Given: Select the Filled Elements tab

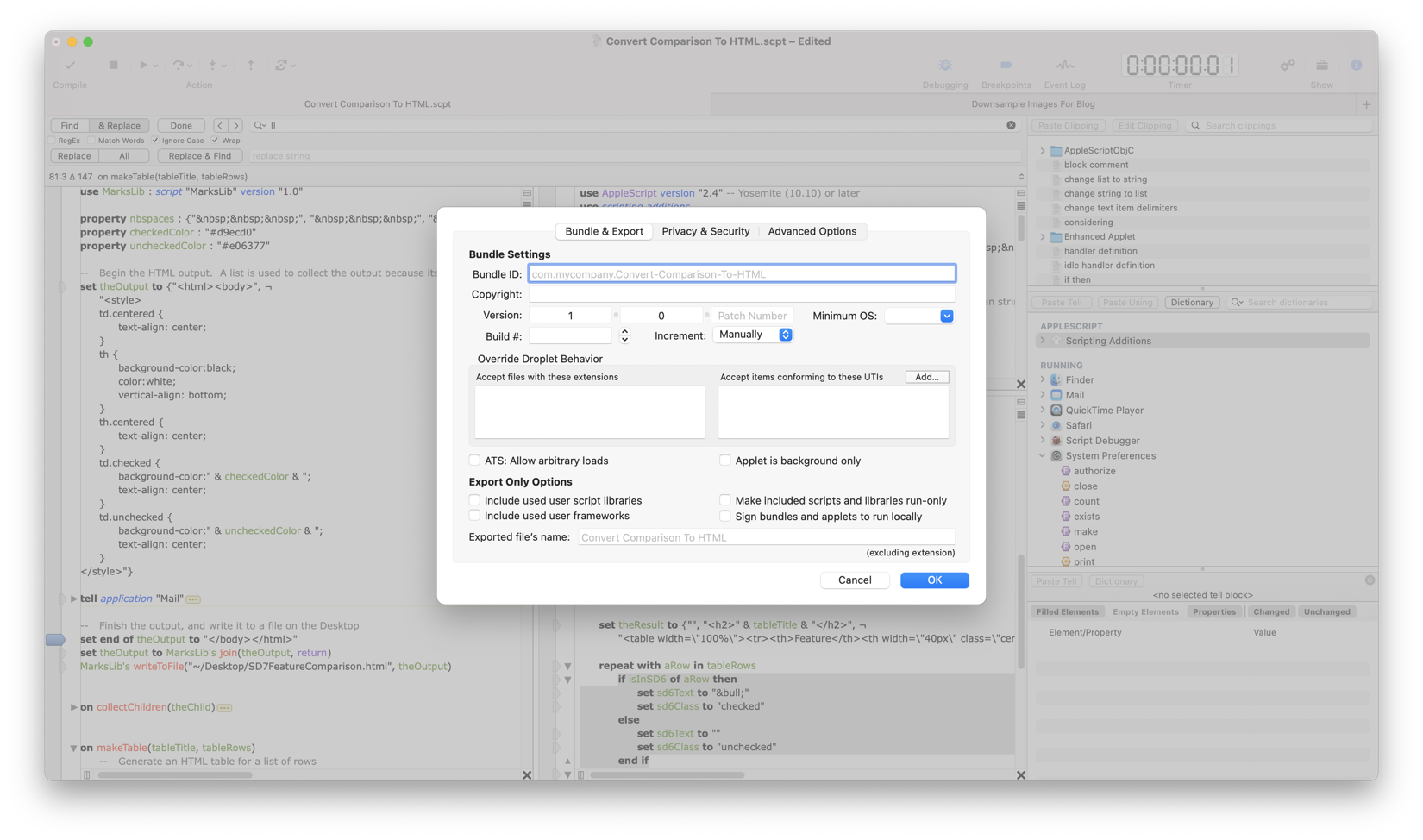Looking at the screenshot, I should 1068,612.
